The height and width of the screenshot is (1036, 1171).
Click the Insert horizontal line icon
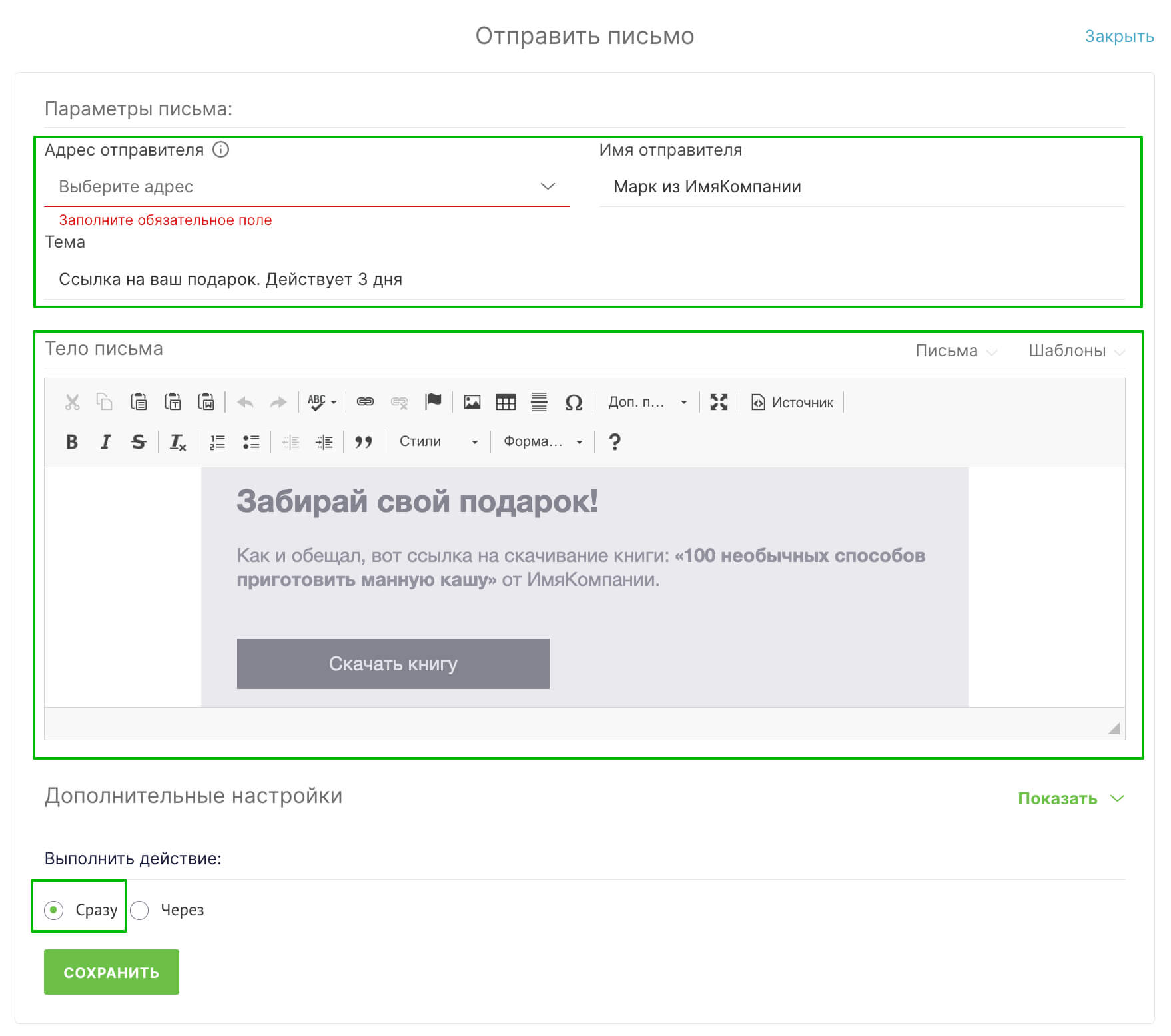coord(539,402)
